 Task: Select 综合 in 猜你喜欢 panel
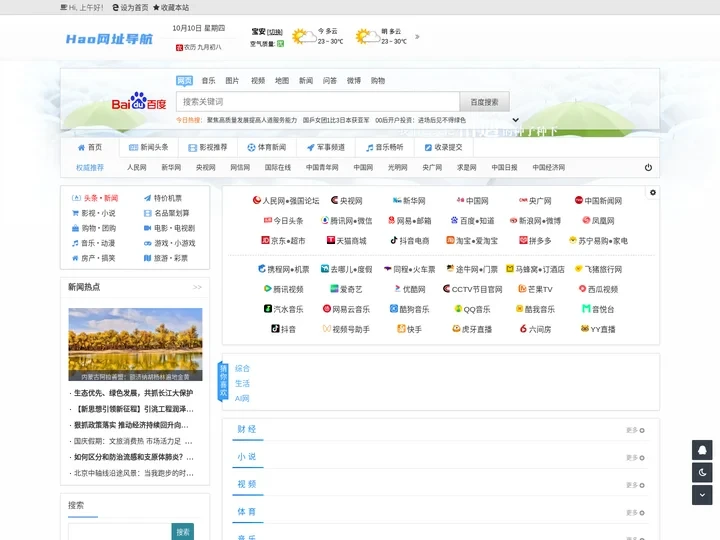[x=242, y=369]
